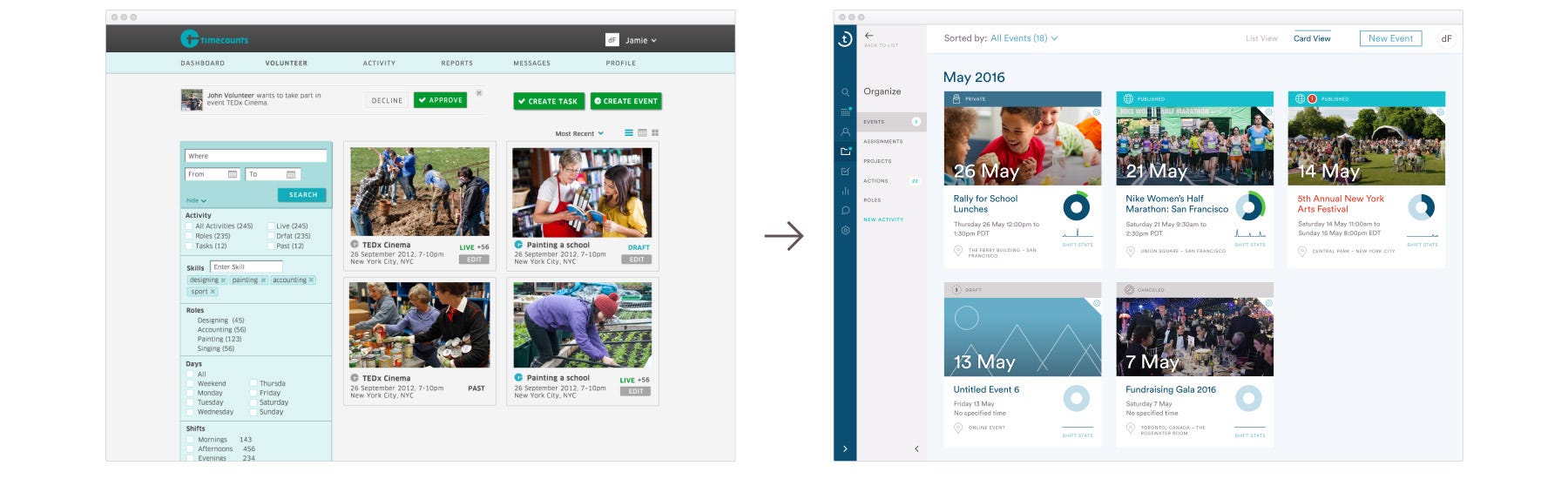1568x479 pixels.
Task: Switch to the medium tile view layout icon
Action: (x=642, y=133)
